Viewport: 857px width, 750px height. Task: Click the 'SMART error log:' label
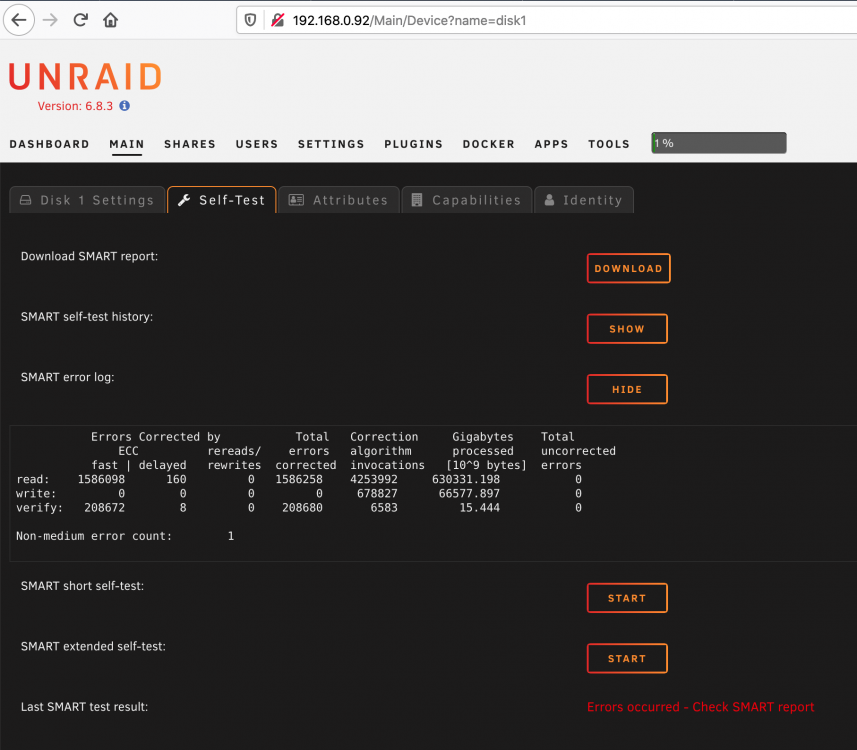[67, 377]
